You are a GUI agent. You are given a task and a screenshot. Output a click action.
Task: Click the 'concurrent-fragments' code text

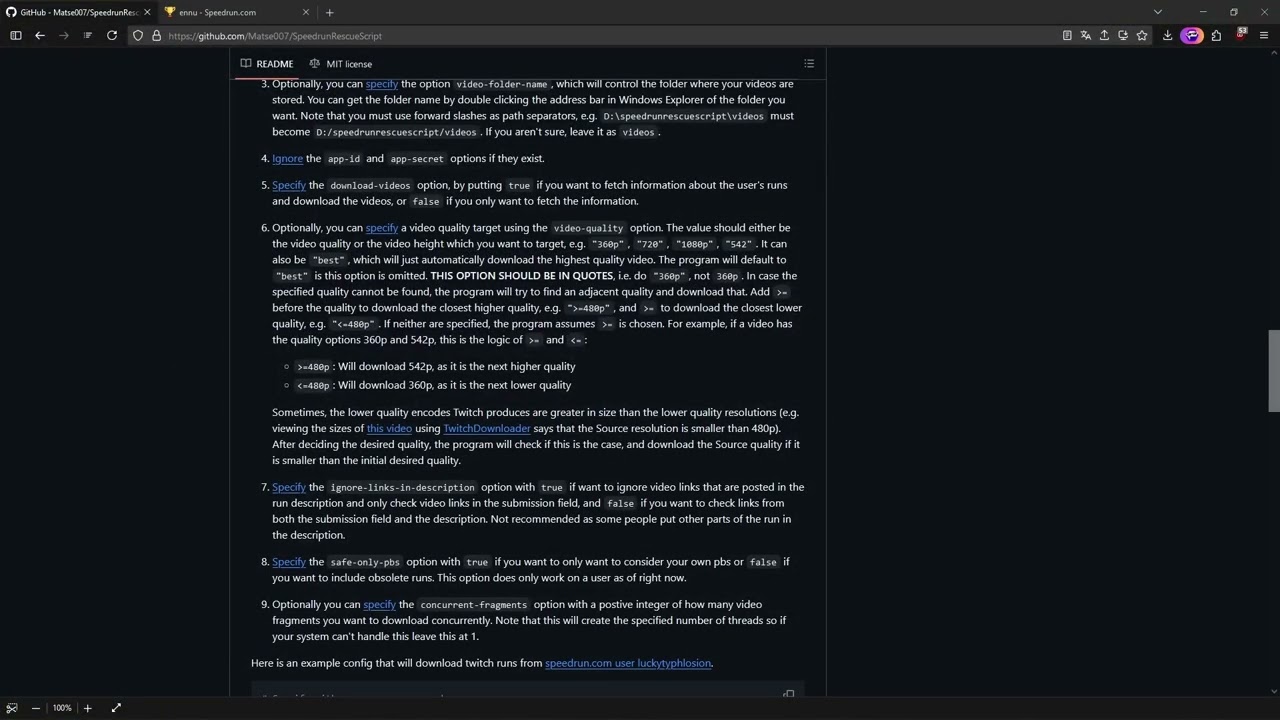click(x=473, y=605)
